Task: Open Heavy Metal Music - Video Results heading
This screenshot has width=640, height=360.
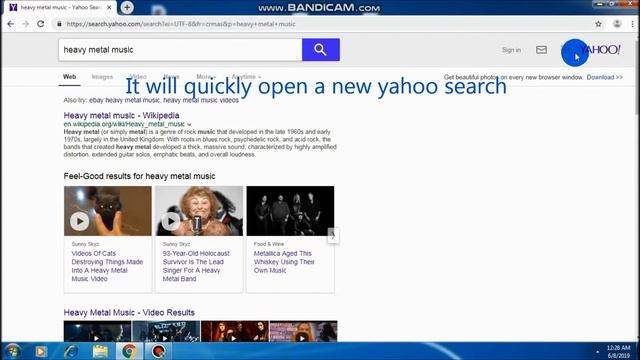Action: [x=129, y=313]
